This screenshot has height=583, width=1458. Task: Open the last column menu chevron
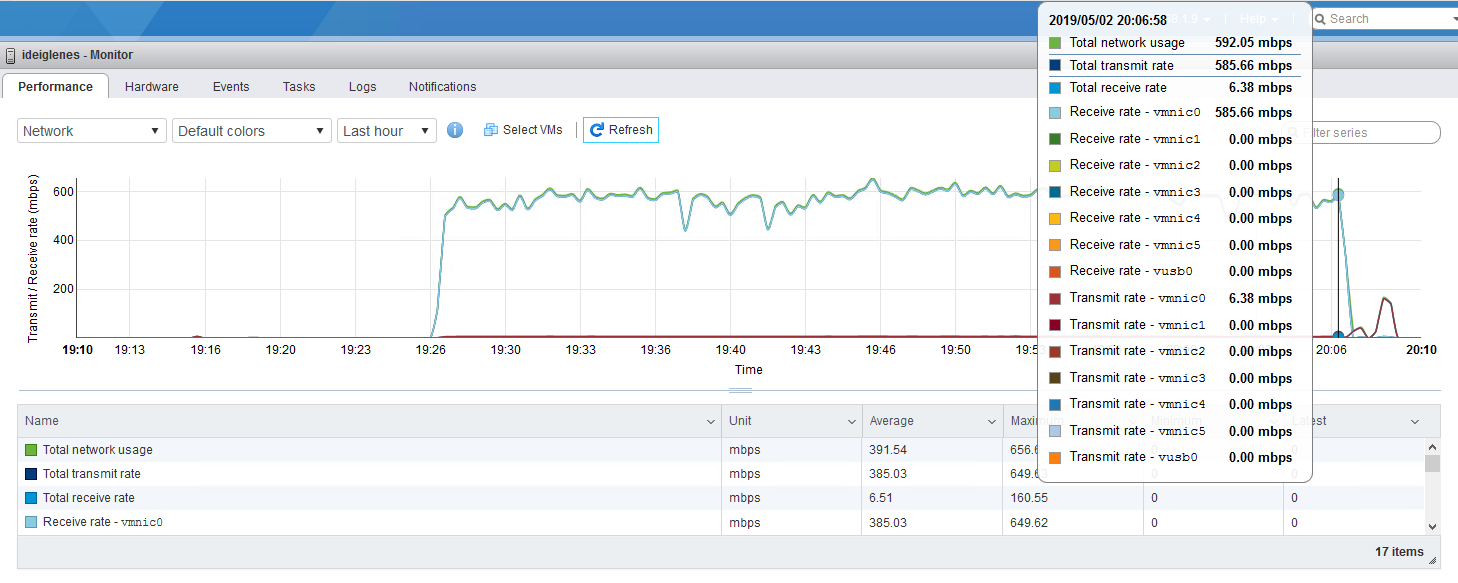pos(1415,422)
